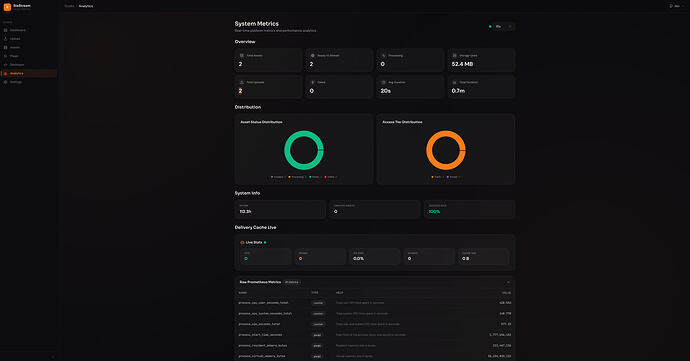Viewport: 690px width, 361px height.
Task: Click the 52.4 MB storage value
Action: pyautogui.click(x=462, y=64)
